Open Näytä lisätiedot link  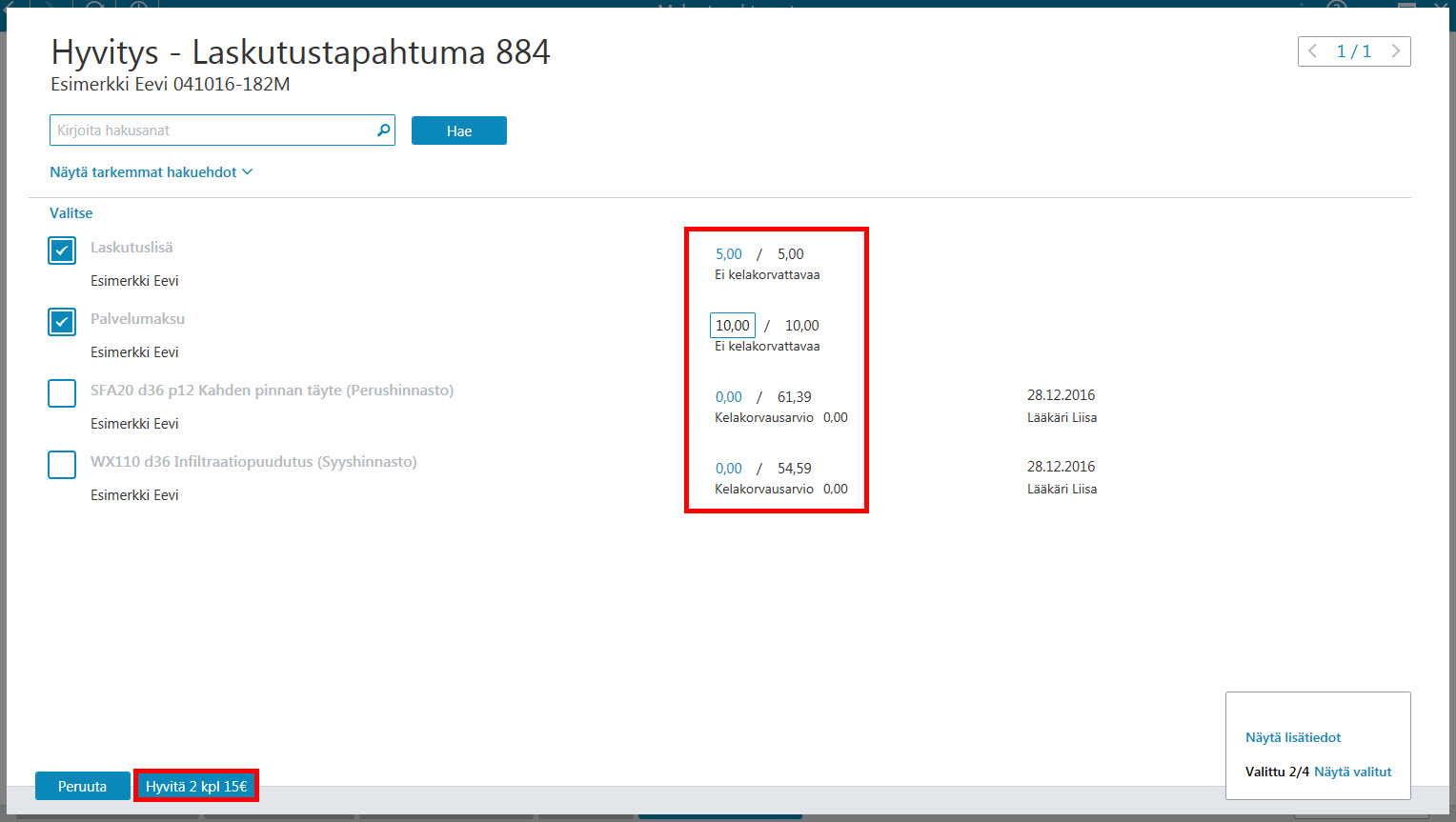tap(1293, 737)
